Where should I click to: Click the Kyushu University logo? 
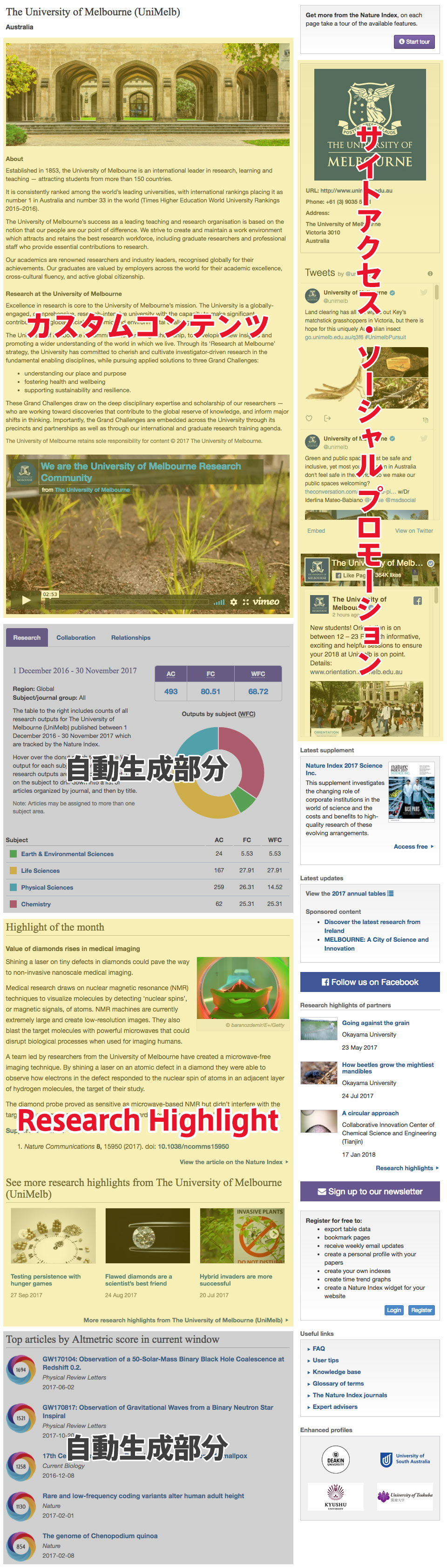click(x=336, y=1497)
